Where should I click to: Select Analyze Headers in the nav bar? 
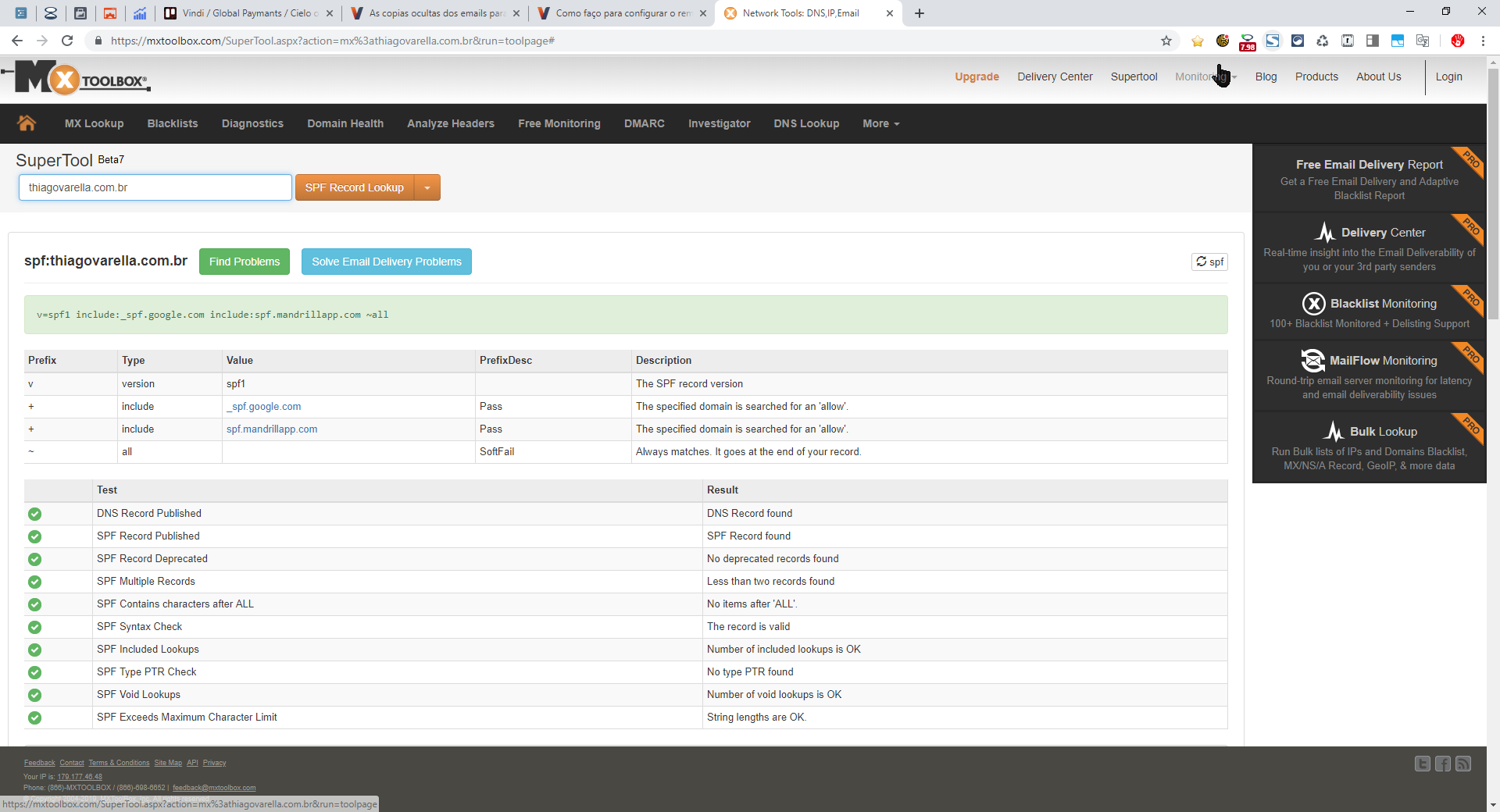coord(451,123)
